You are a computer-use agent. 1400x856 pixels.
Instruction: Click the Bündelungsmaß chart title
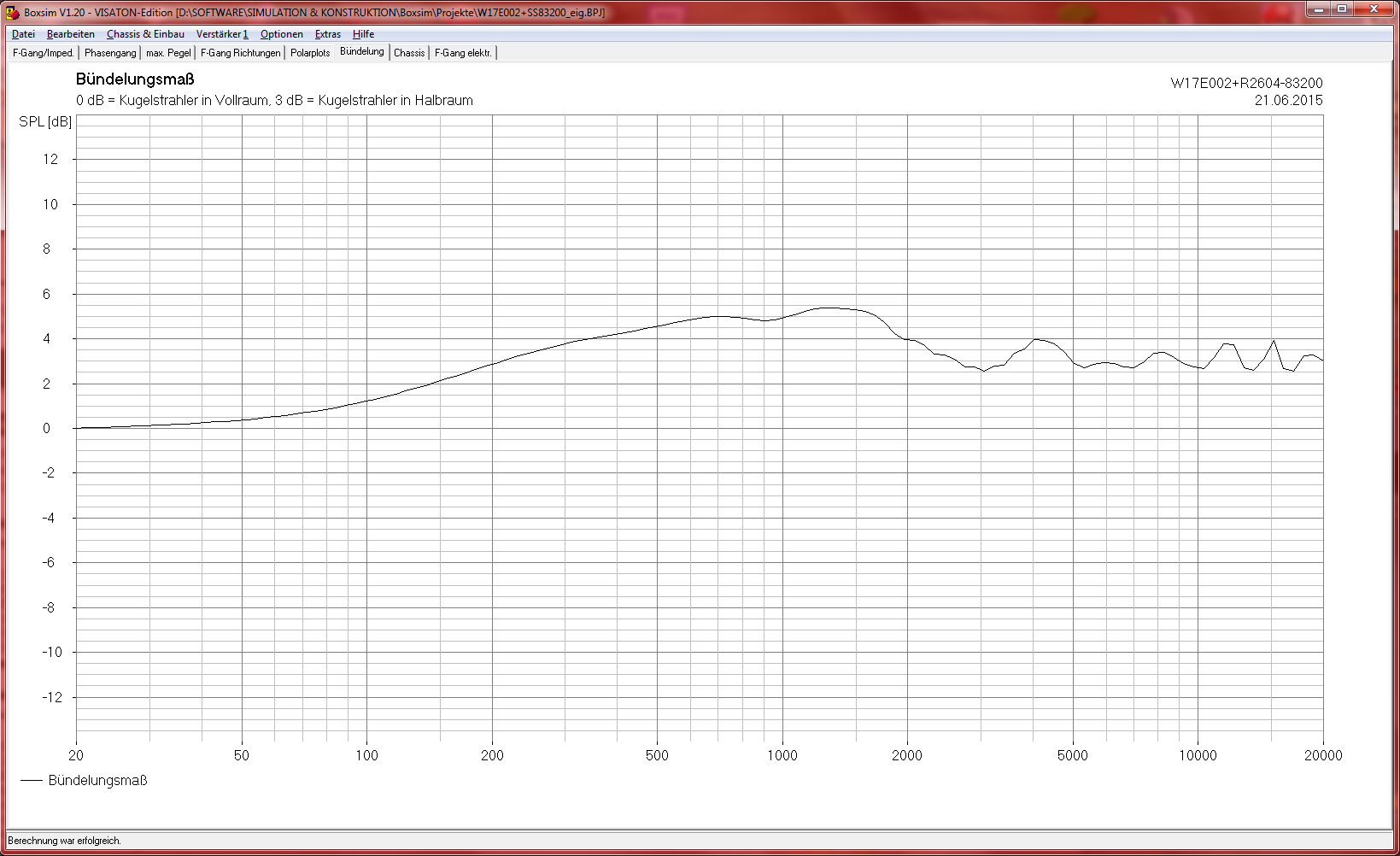[135, 79]
